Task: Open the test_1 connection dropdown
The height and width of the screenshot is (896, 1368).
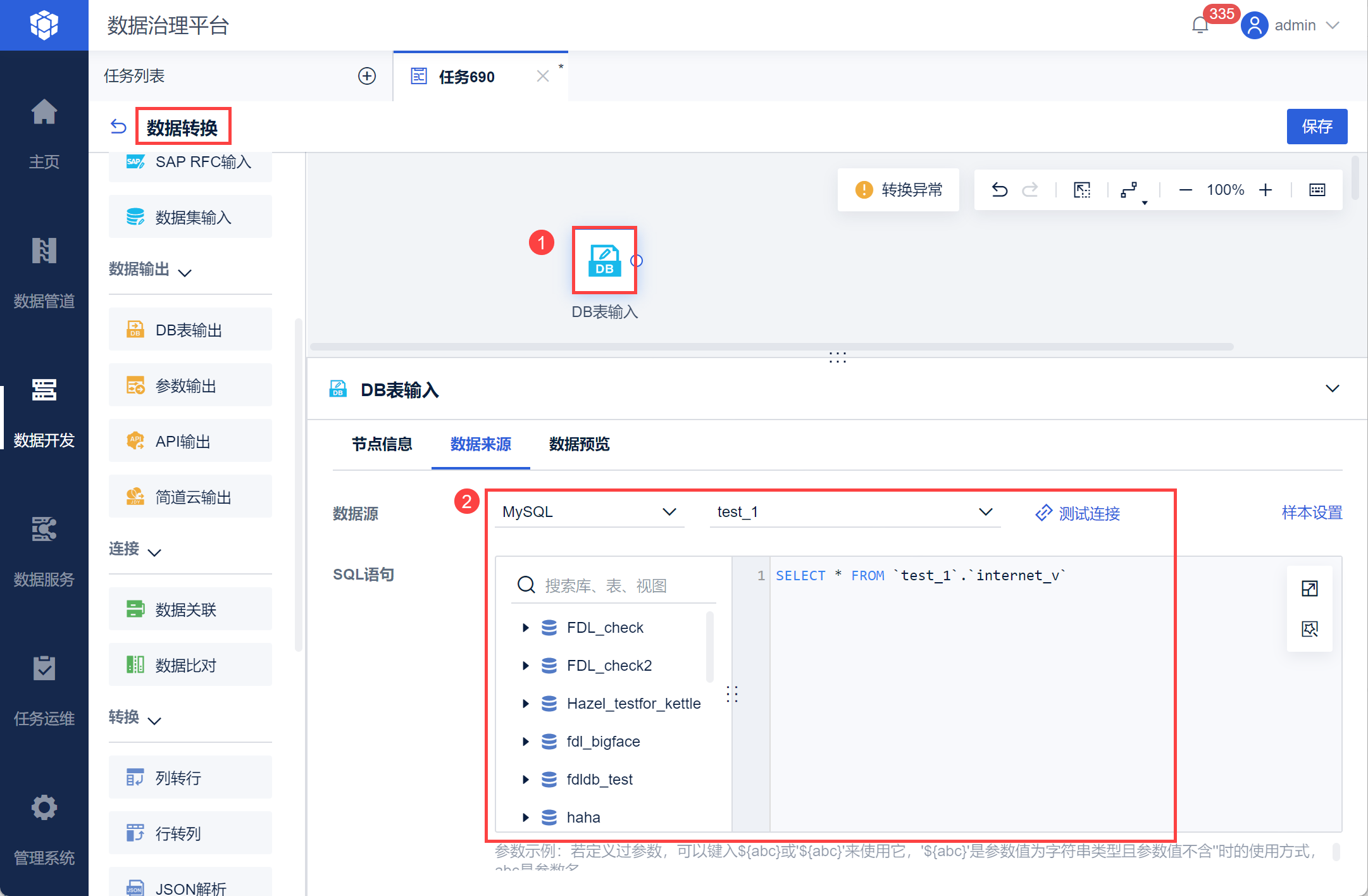Action: pos(854,512)
